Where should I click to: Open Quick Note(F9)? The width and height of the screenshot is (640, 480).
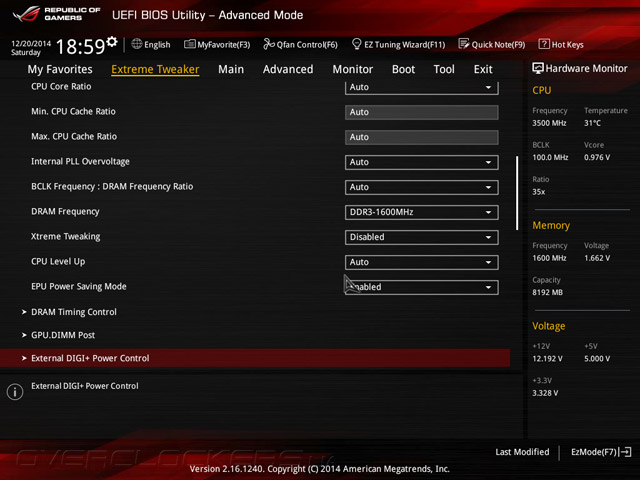coord(498,44)
